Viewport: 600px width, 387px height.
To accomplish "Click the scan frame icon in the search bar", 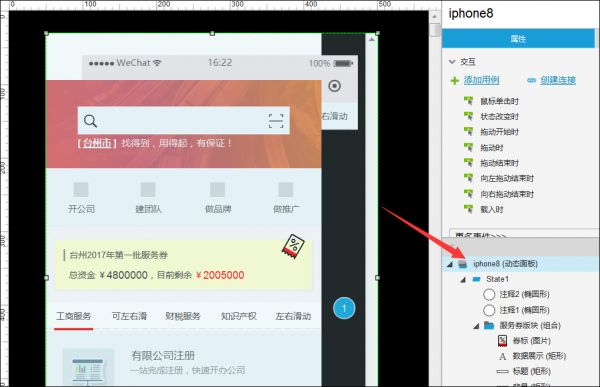I will coord(276,121).
